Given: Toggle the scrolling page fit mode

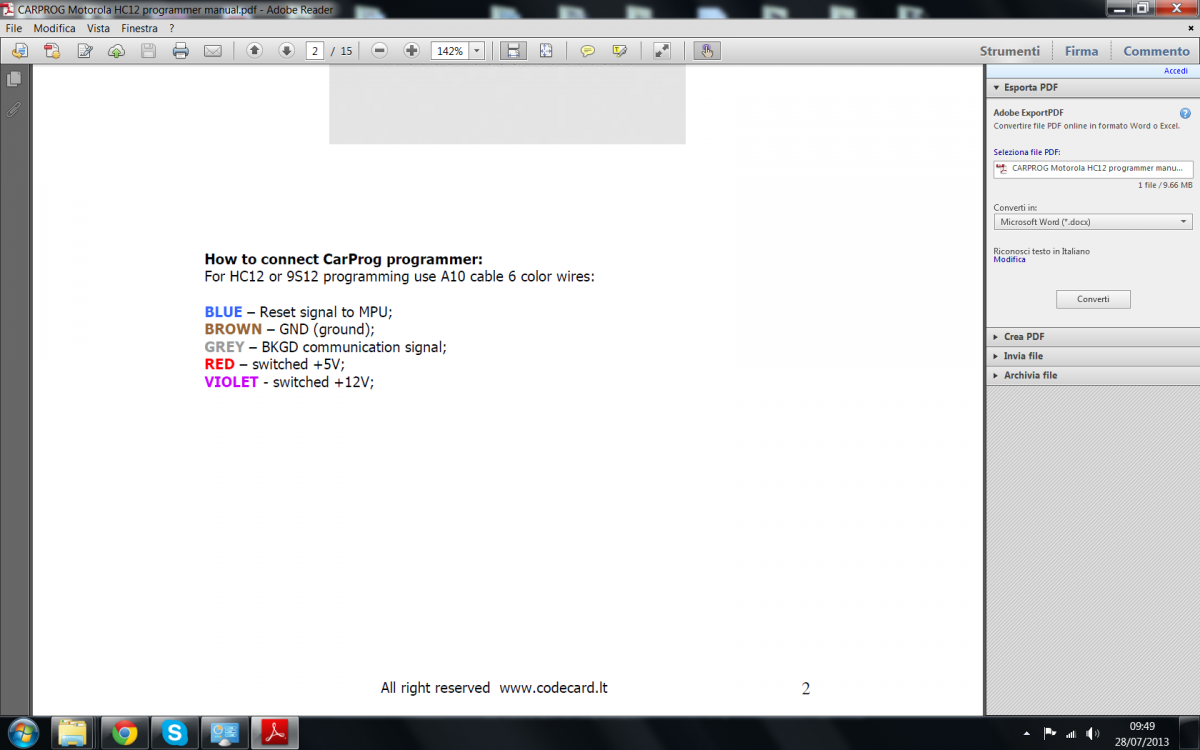Looking at the screenshot, I should (x=512, y=51).
